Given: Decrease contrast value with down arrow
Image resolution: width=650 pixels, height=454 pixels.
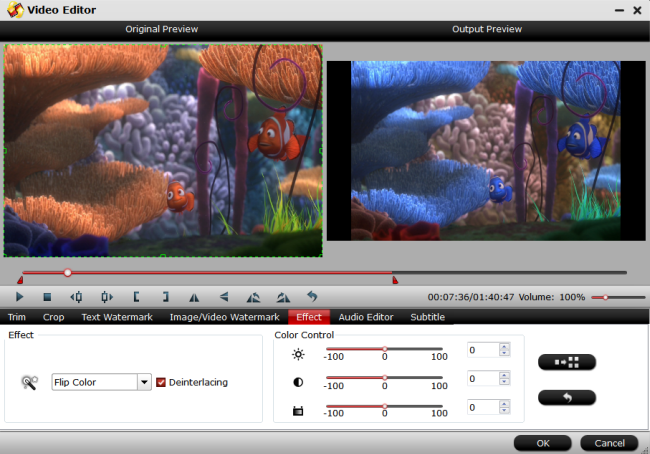Looking at the screenshot, I should (x=504, y=382).
